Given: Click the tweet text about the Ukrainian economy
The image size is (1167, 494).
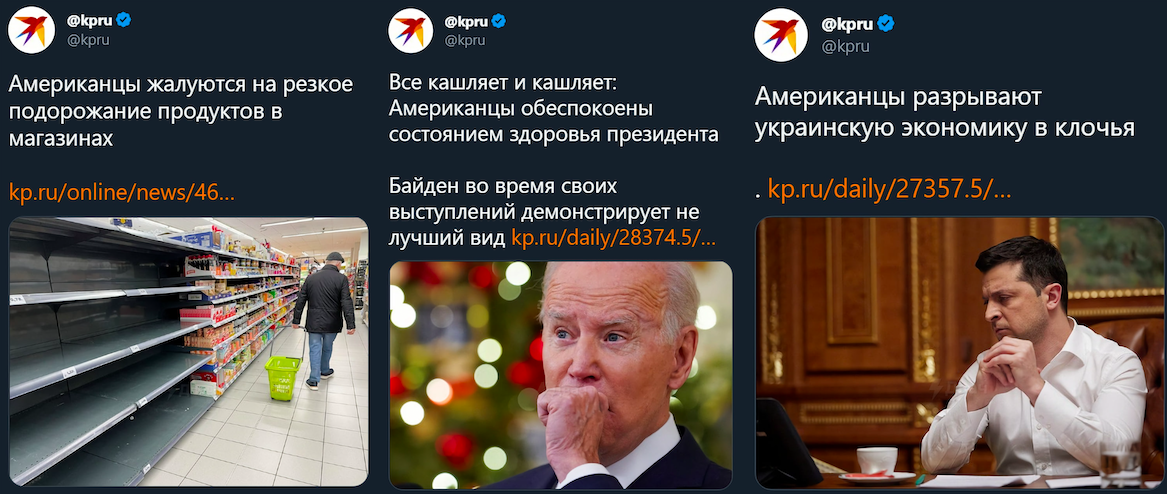Looking at the screenshot, I should pos(944,112).
